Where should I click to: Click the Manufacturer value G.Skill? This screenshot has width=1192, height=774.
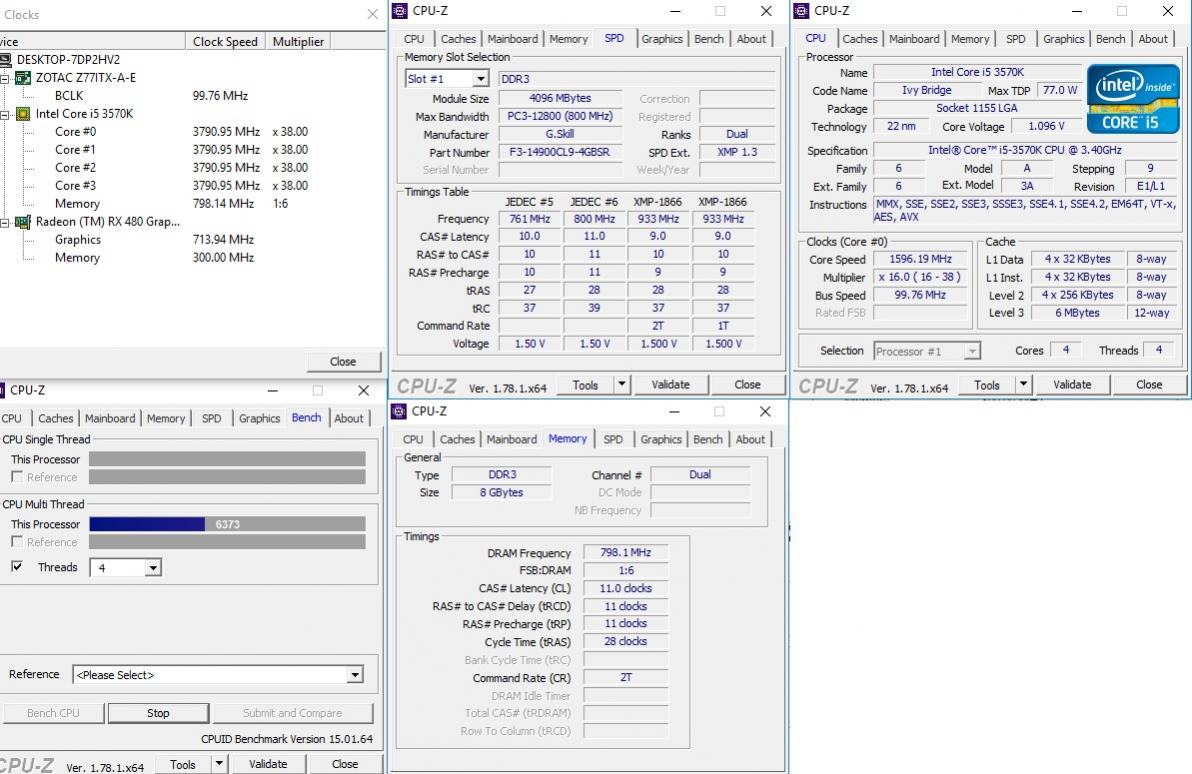(x=560, y=134)
